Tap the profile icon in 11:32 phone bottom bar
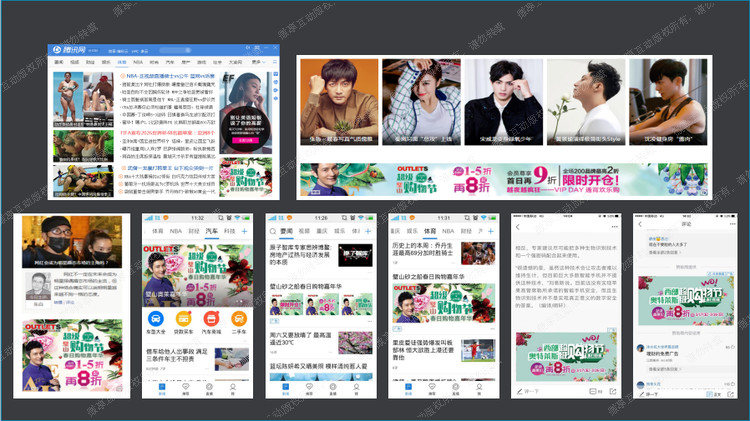Image resolution: width=750 pixels, height=421 pixels. point(232,389)
